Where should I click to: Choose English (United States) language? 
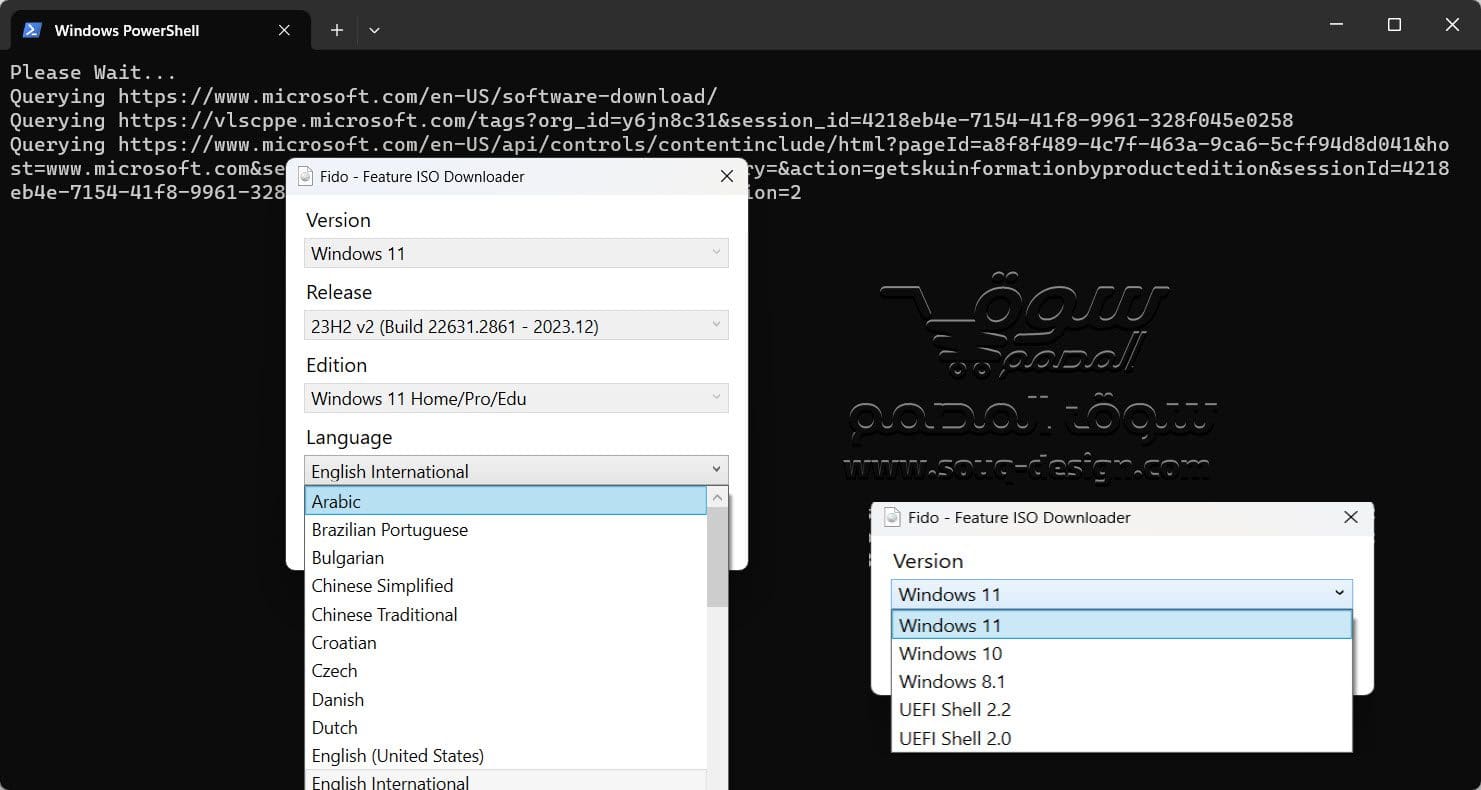[x=505, y=756]
